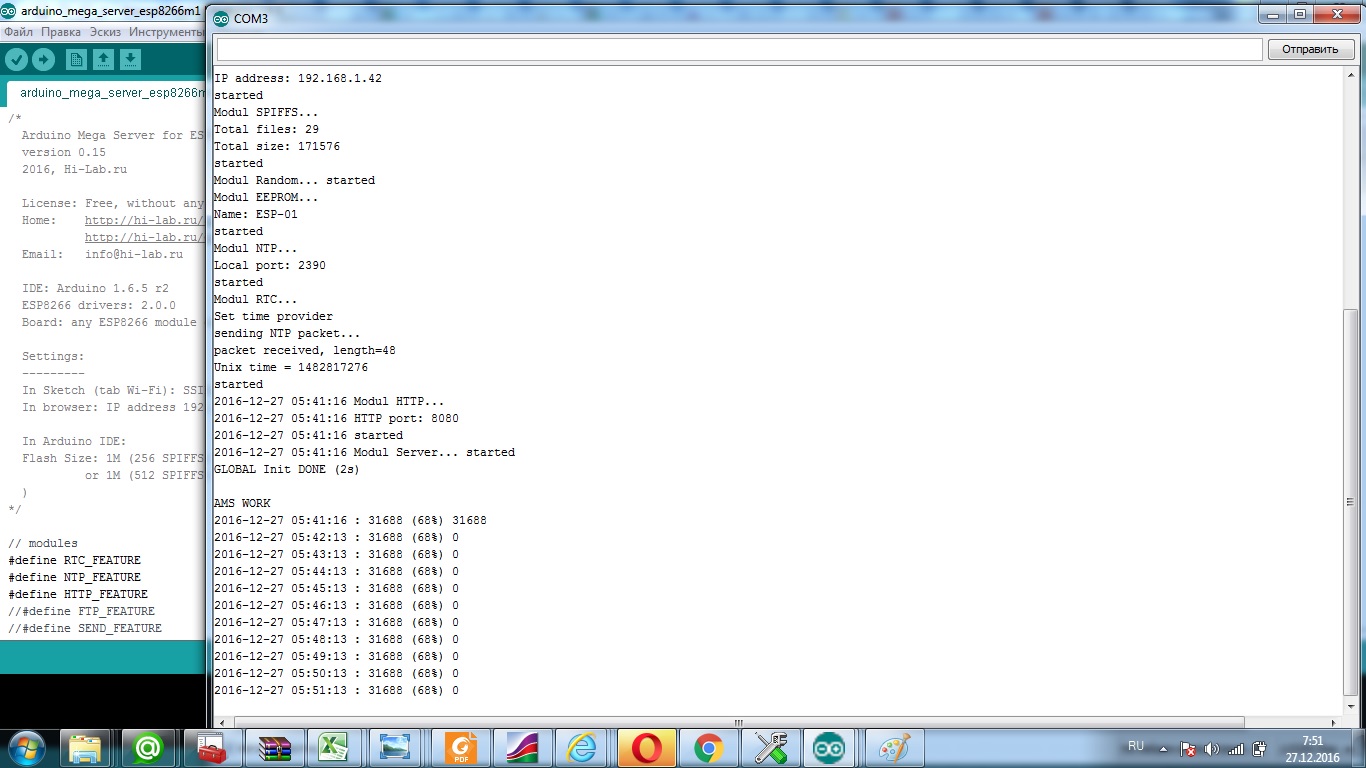Open Google Chrome from the taskbar

(x=709, y=748)
